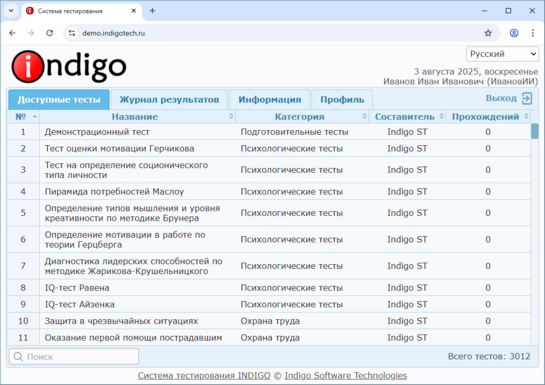Bookmark this page with star icon

tap(488, 33)
